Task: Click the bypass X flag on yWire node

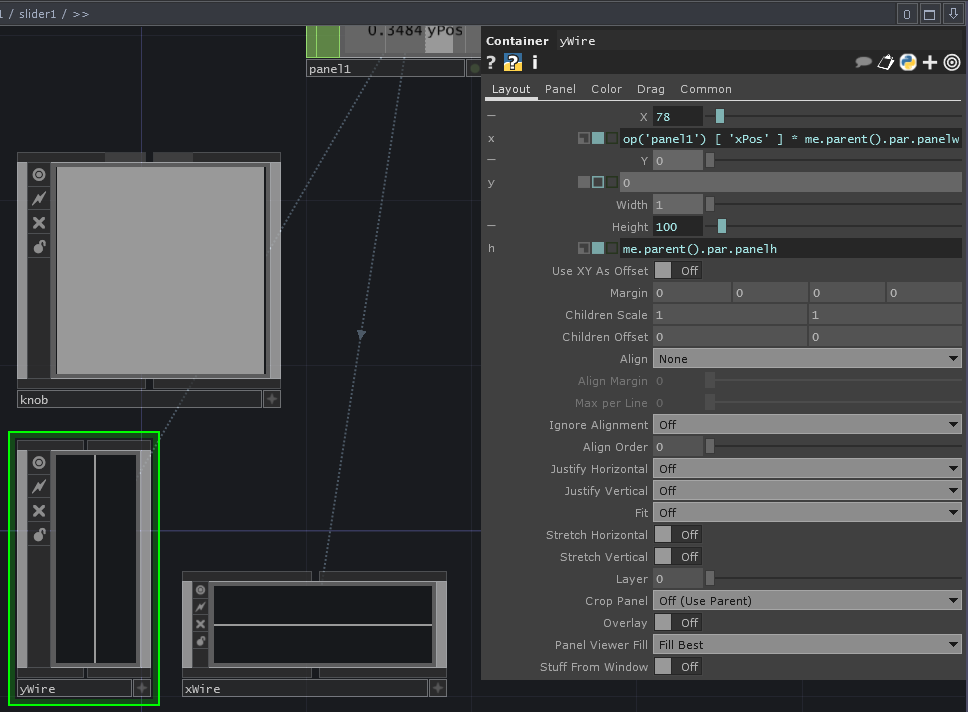Action: [x=39, y=511]
